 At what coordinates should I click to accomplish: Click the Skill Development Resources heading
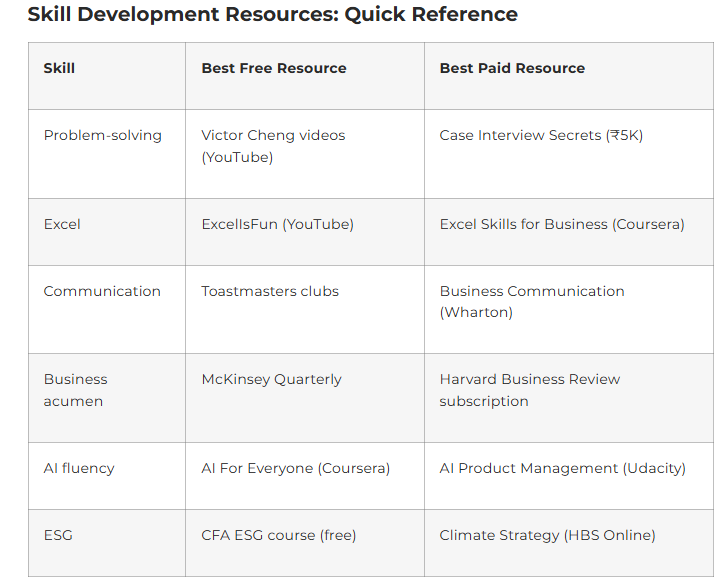point(272,15)
